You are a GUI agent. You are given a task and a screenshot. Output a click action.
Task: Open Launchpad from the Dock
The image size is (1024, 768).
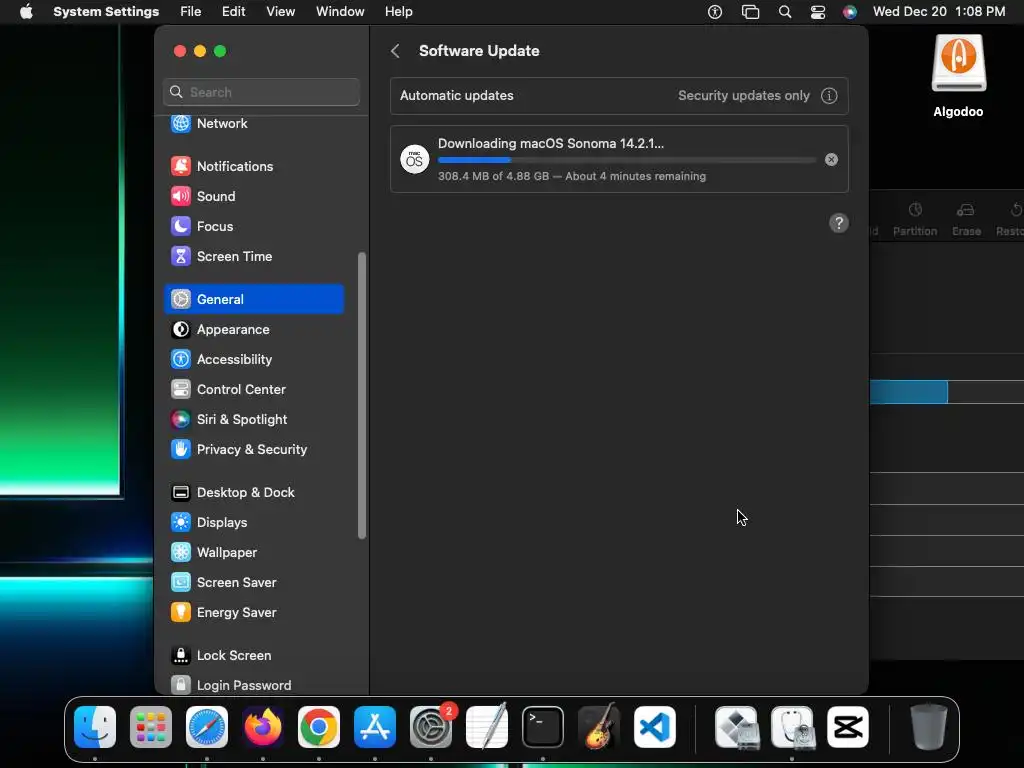pos(151,727)
